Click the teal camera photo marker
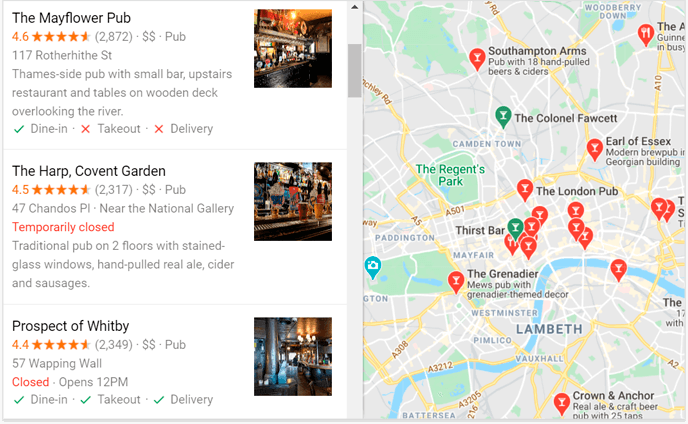This screenshot has height=424, width=688. click(x=373, y=267)
